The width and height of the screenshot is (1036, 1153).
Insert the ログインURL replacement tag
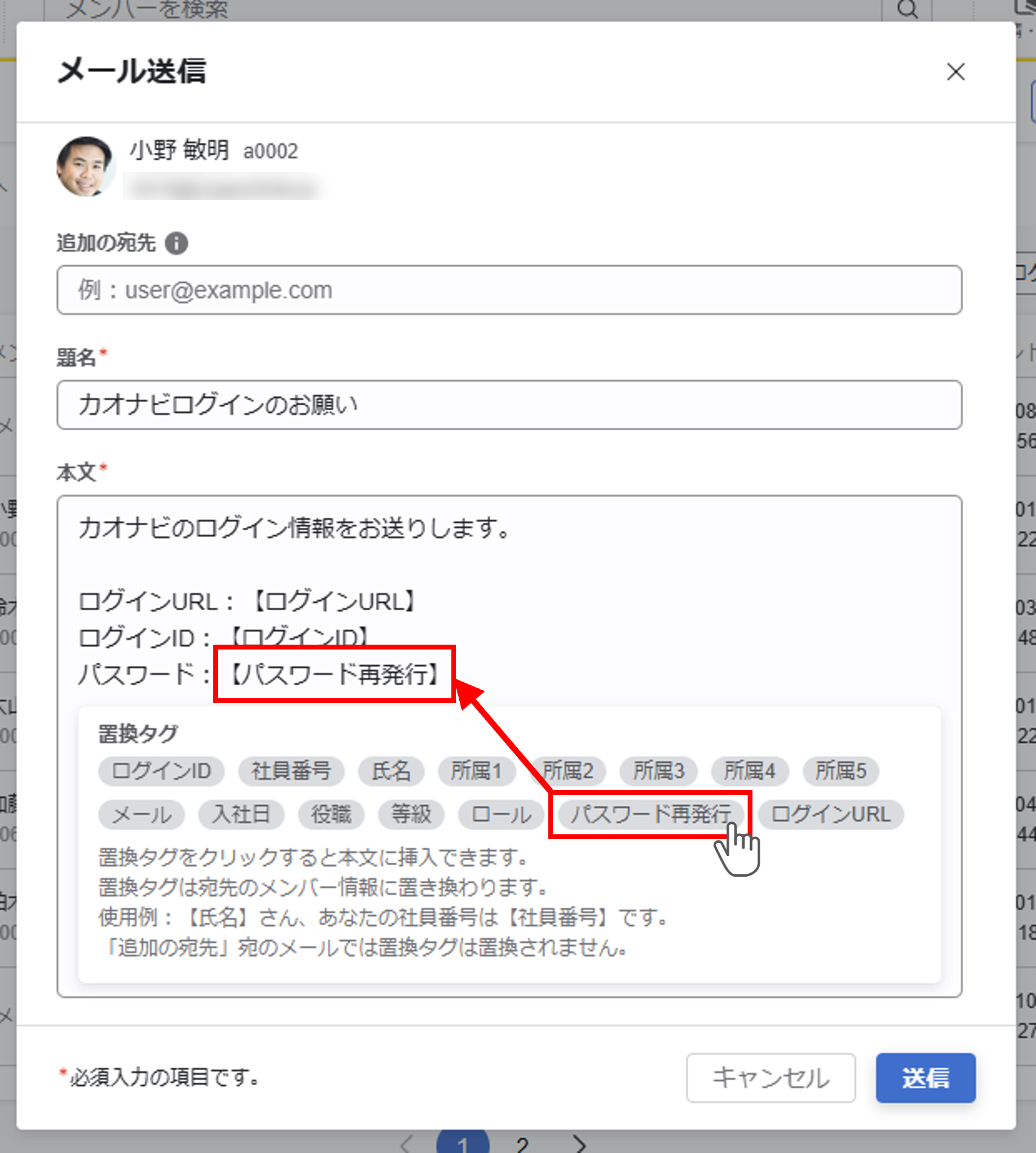(x=830, y=814)
